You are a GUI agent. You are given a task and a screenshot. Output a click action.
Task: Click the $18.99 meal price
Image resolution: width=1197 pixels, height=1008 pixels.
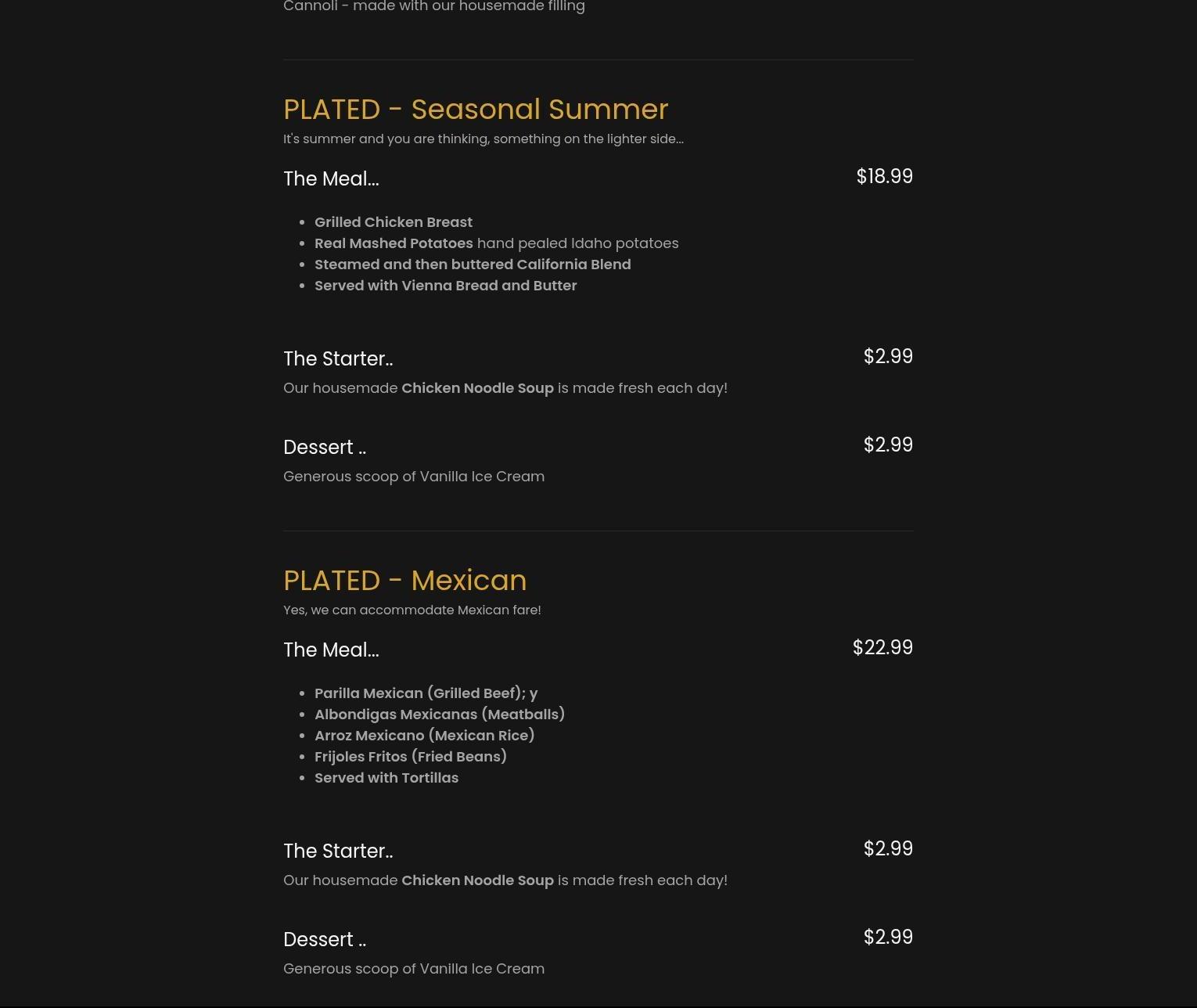(x=884, y=177)
